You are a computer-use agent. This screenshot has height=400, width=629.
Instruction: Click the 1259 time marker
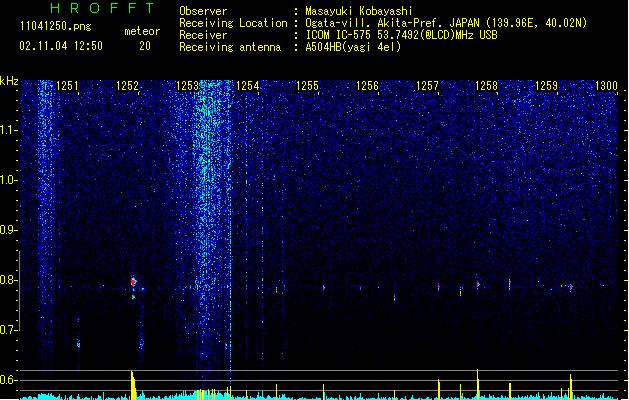(546, 85)
